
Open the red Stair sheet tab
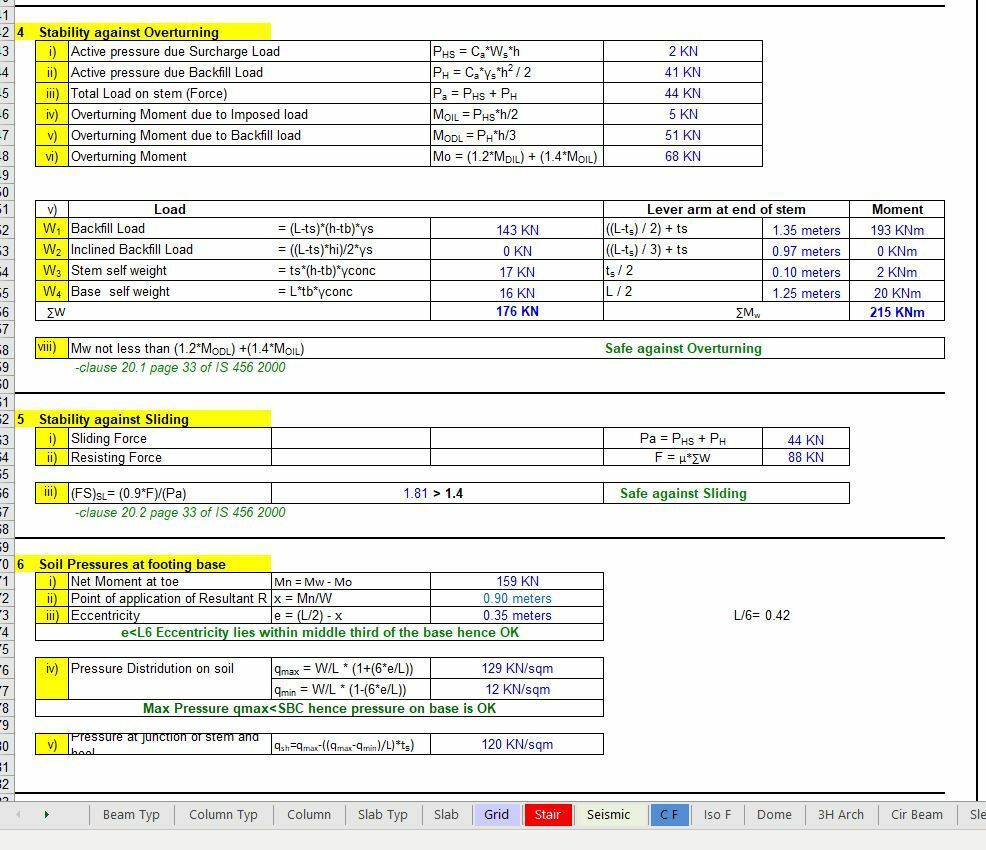click(x=547, y=815)
